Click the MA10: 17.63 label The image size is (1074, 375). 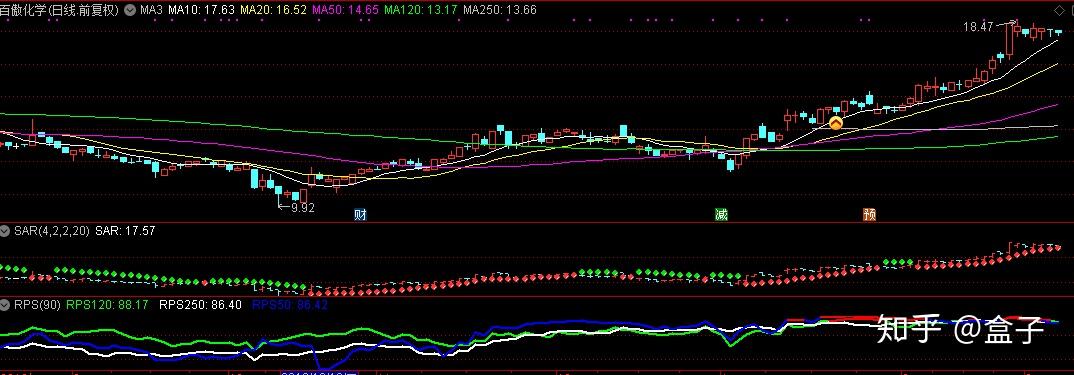[x=201, y=10]
